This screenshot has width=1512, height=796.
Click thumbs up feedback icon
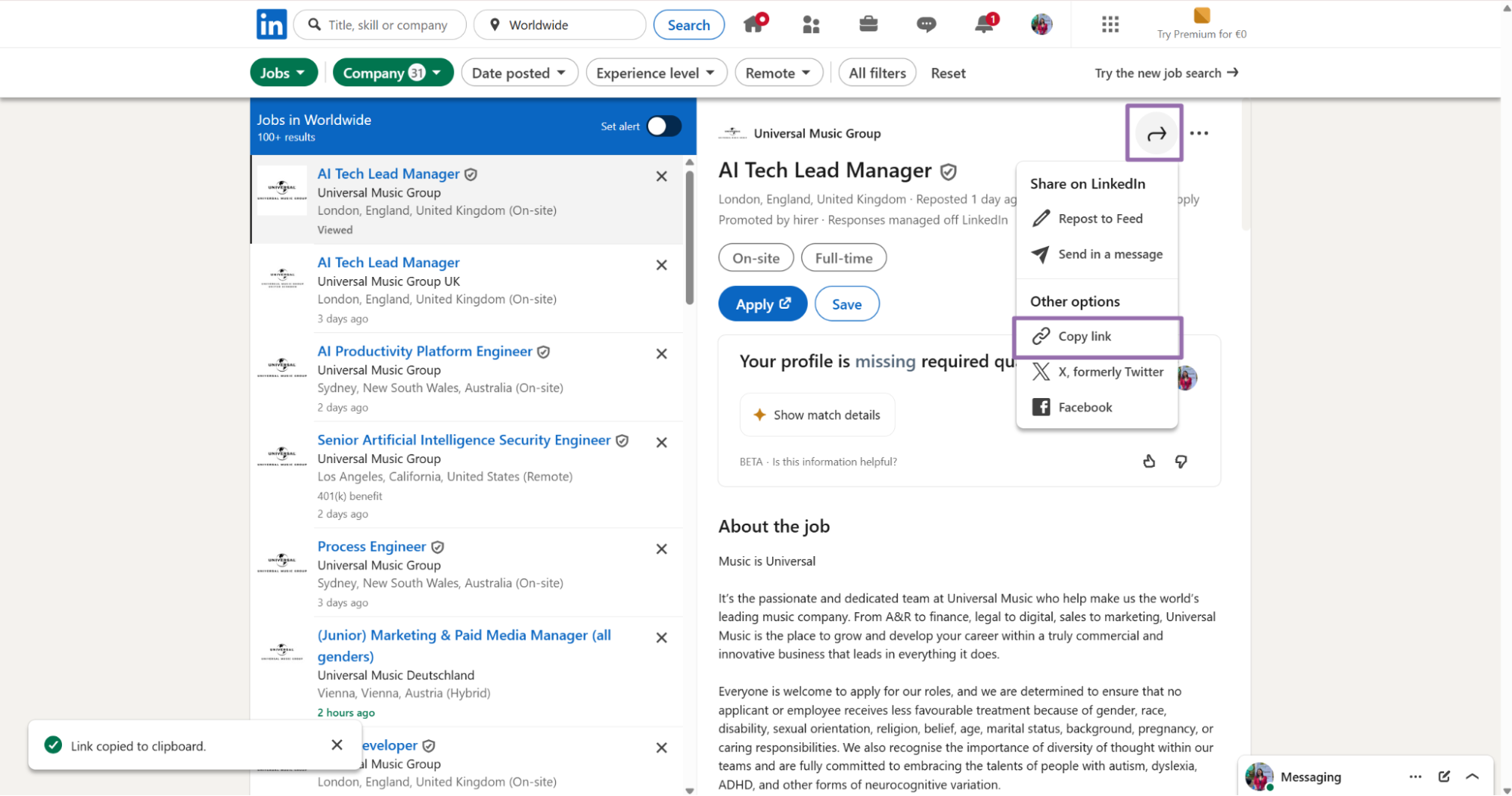[1149, 461]
